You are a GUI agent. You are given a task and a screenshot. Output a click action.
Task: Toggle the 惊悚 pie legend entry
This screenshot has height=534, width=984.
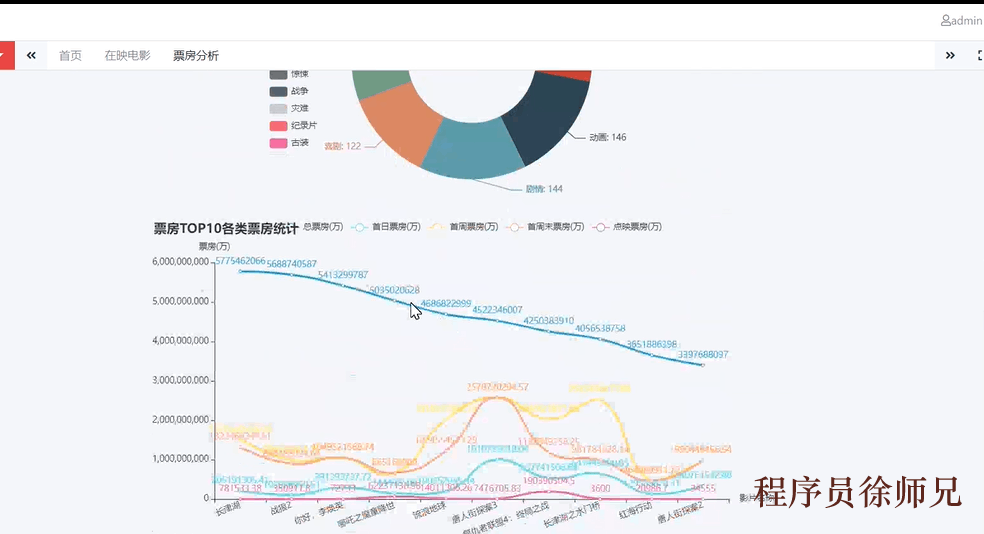[289, 74]
